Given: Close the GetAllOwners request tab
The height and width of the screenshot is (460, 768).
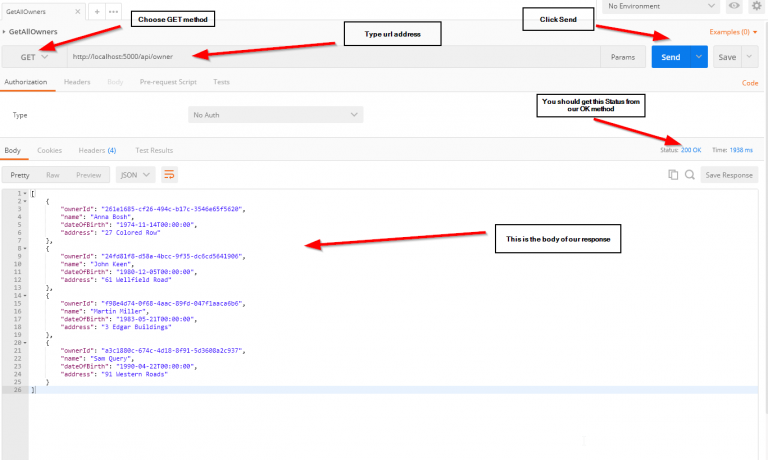Looking at the screenshot, I should pos(78,9).
